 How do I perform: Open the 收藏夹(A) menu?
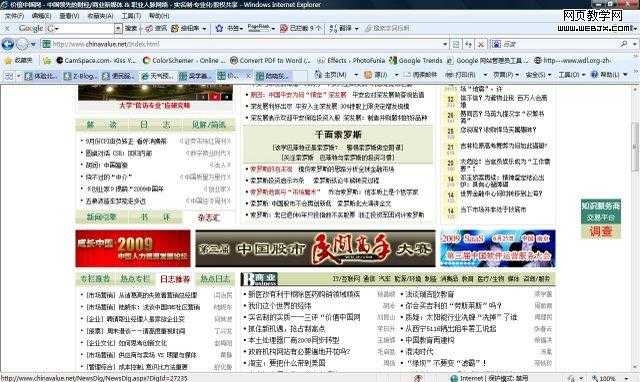(x=100, y=16)
